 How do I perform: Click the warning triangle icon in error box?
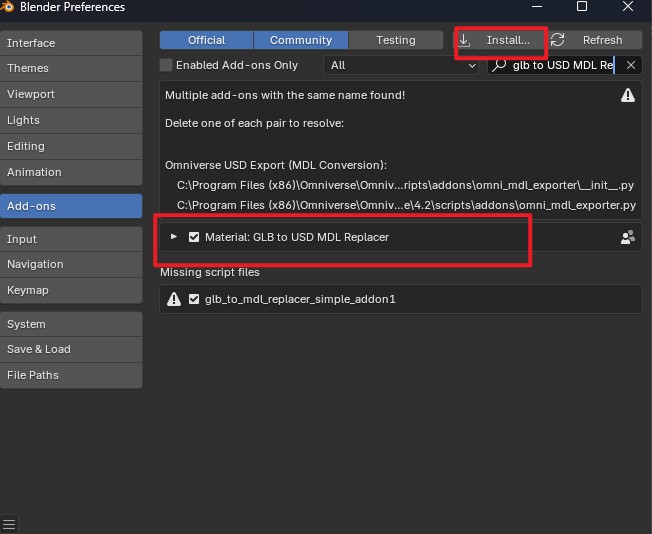627,95
